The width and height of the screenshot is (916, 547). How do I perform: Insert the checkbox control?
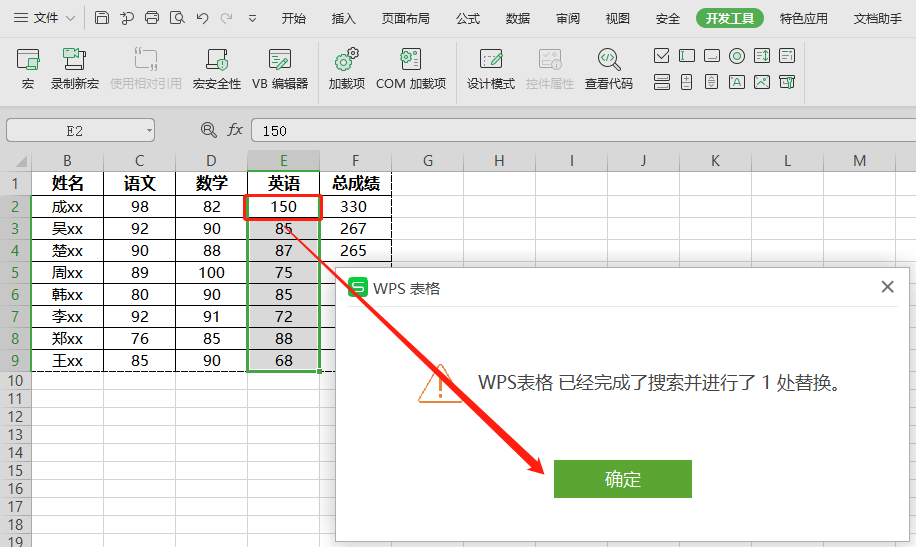tap(661, 56)
